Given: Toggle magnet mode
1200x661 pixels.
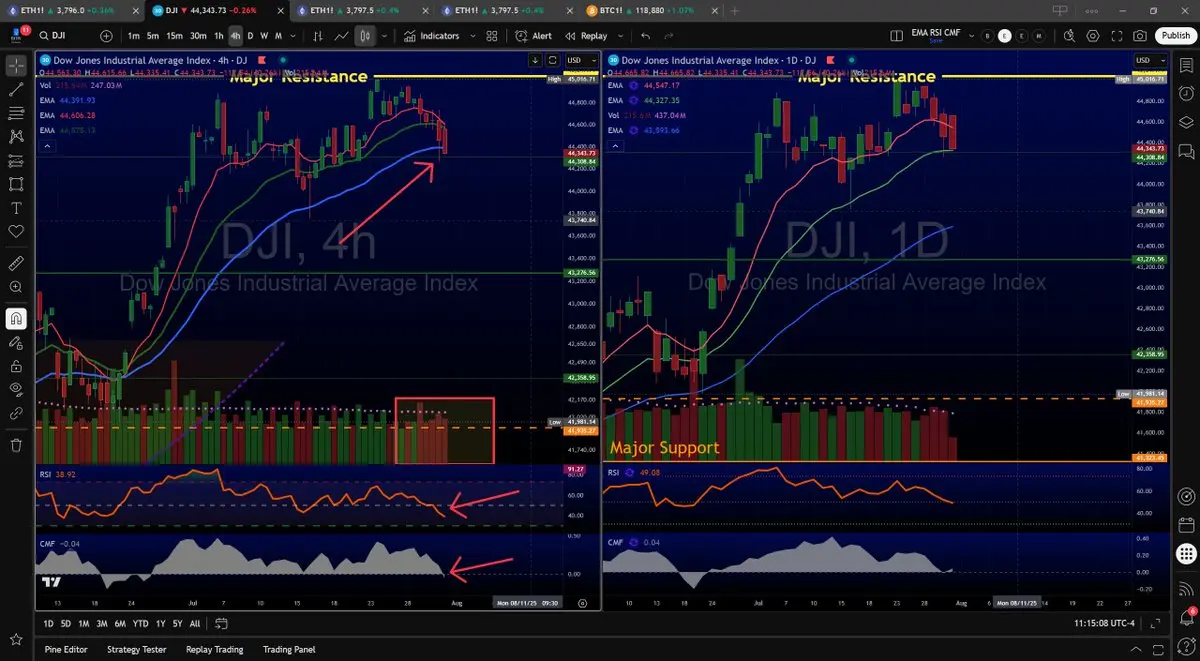Looking at the screenshot, I should (16, 319).
